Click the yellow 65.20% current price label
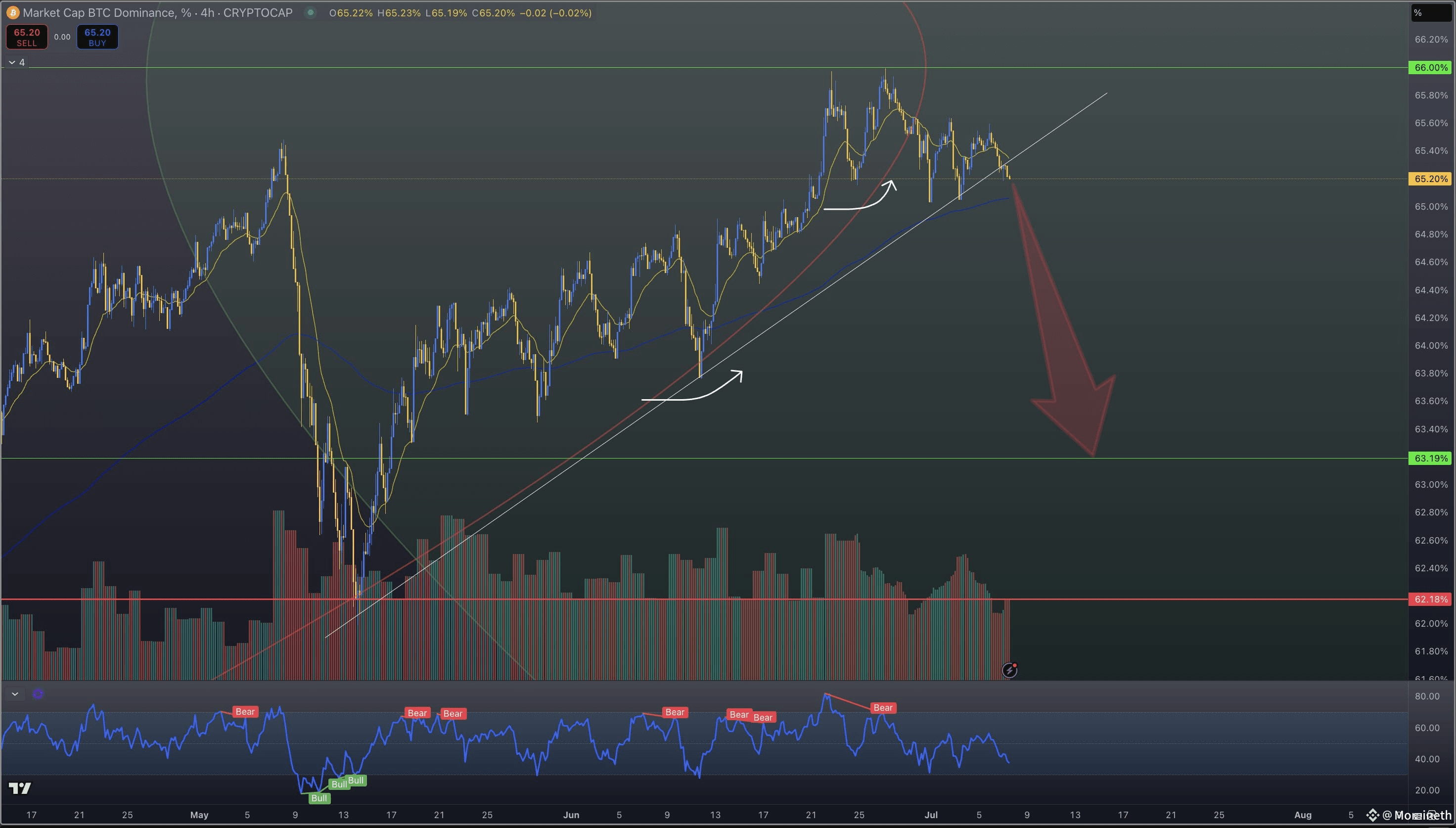Viewport: 1456px width, 828px height. (x=1430, y=179)
